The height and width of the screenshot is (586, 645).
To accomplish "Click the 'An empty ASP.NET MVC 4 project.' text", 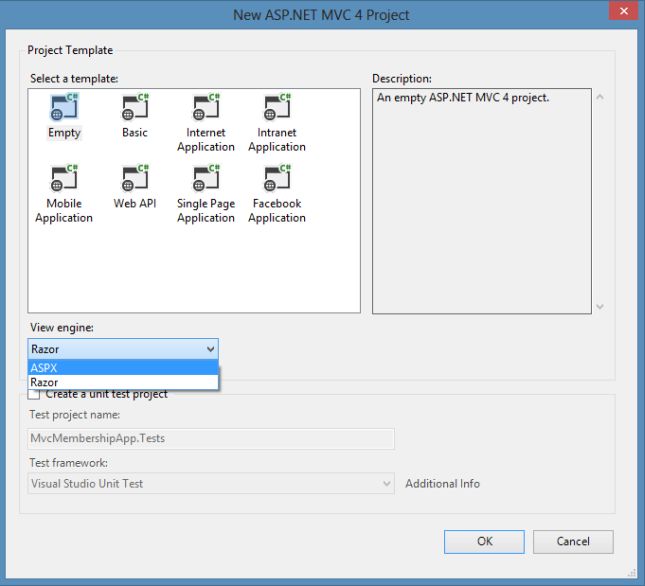I will [x=463, y=98].
